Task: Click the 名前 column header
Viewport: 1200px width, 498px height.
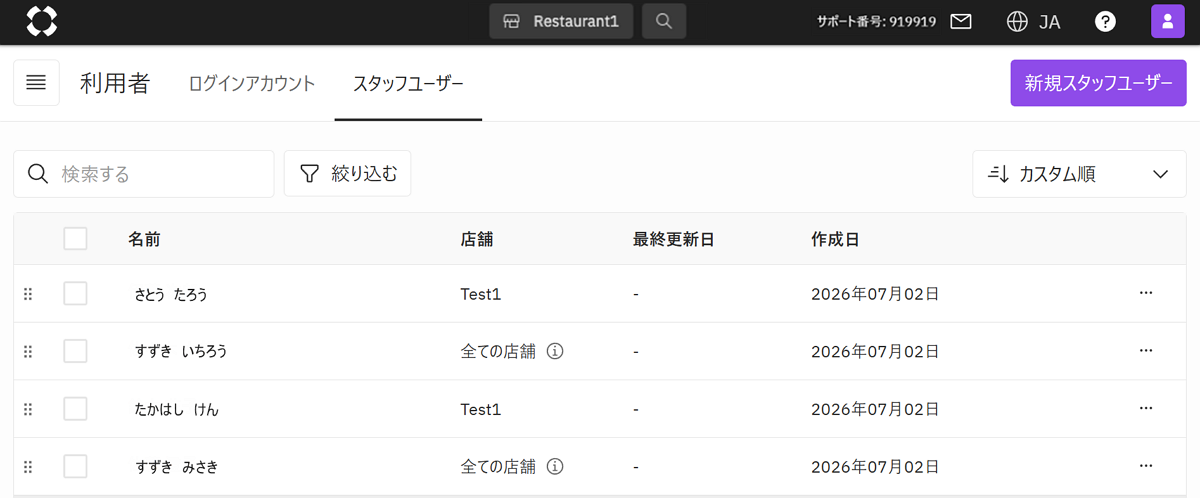Action: pyautogui.click(x=144, y=239)
